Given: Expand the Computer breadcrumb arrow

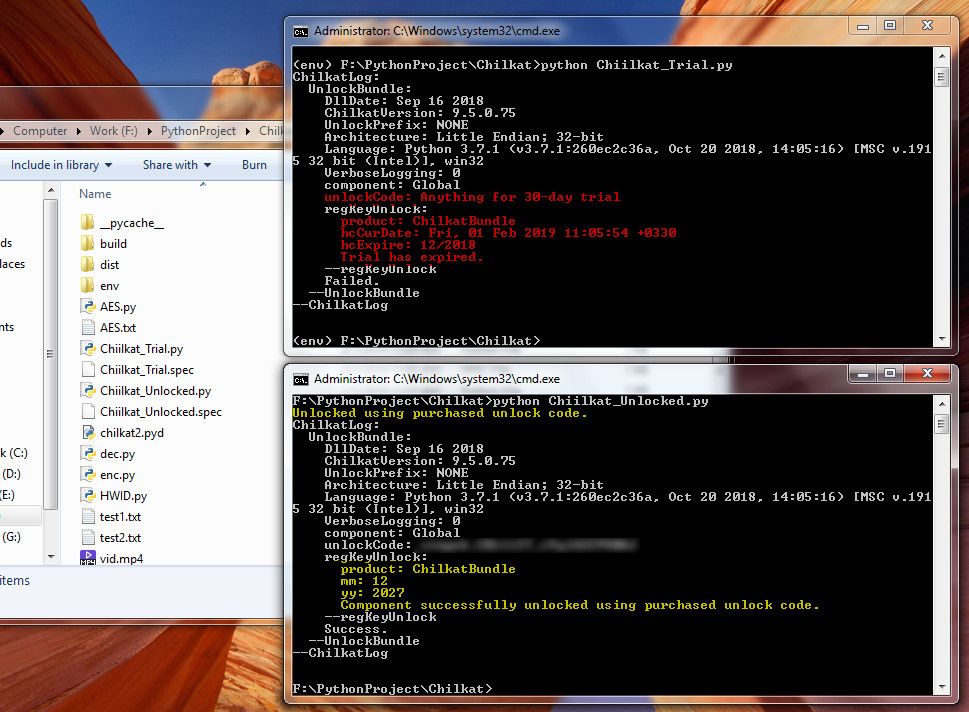Looking at the screenshot, I should click(78, 131).
